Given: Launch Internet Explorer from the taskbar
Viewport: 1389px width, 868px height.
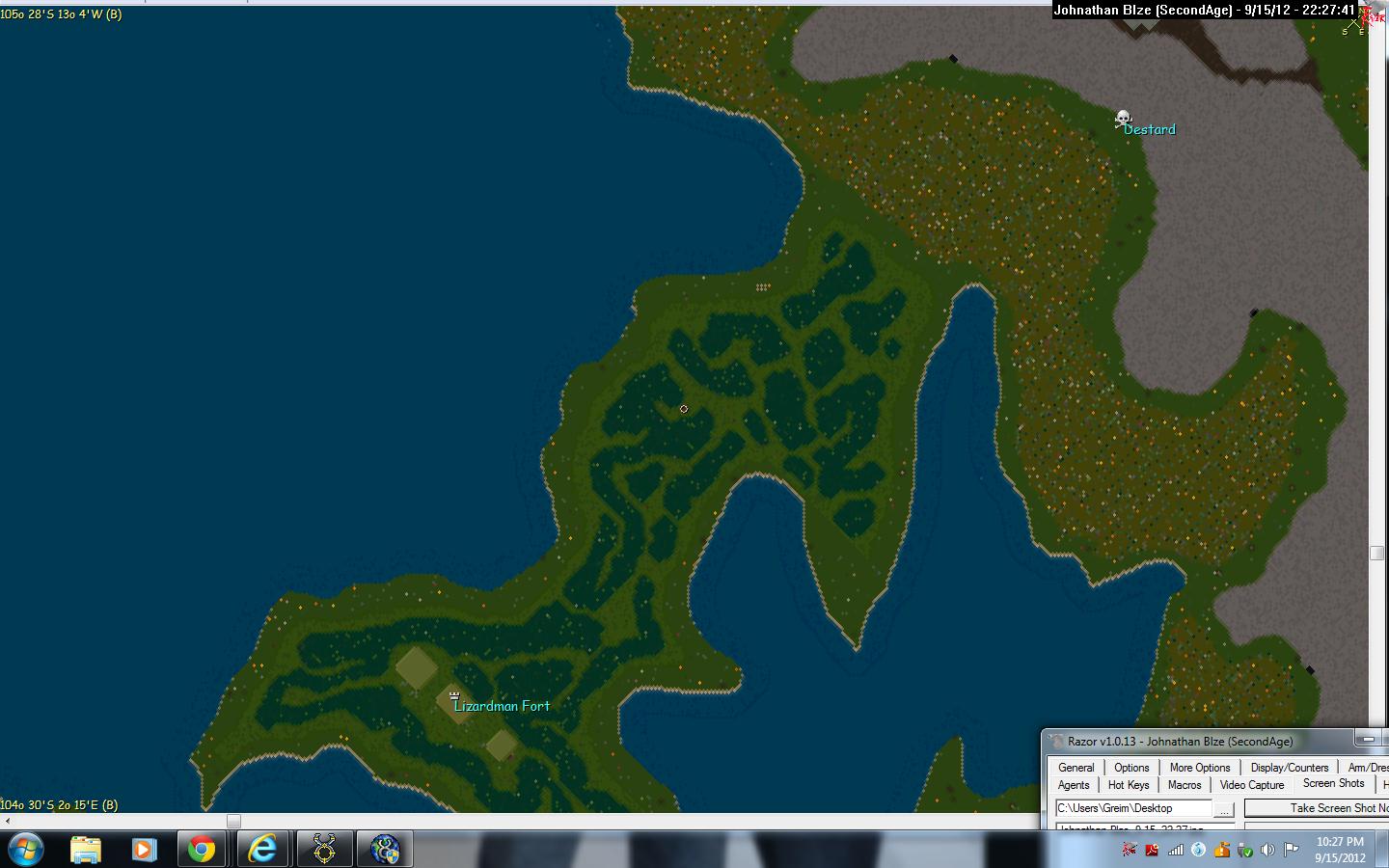Looking at the screenshot, I should (262, 849).
